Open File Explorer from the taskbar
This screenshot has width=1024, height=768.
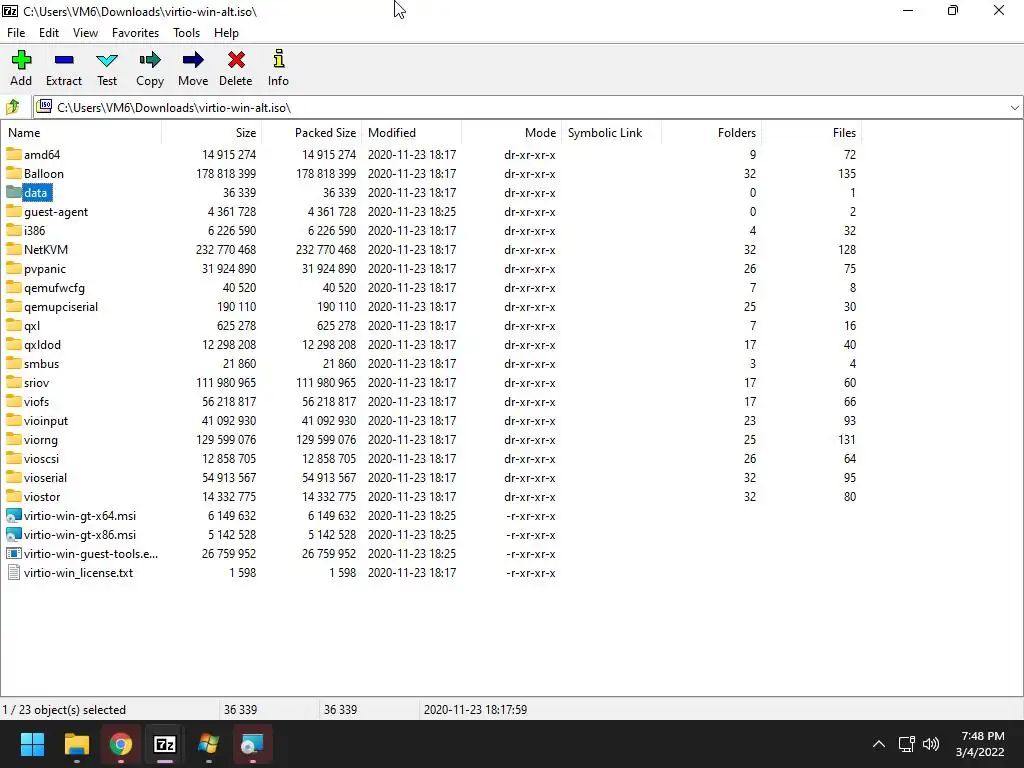76,744
